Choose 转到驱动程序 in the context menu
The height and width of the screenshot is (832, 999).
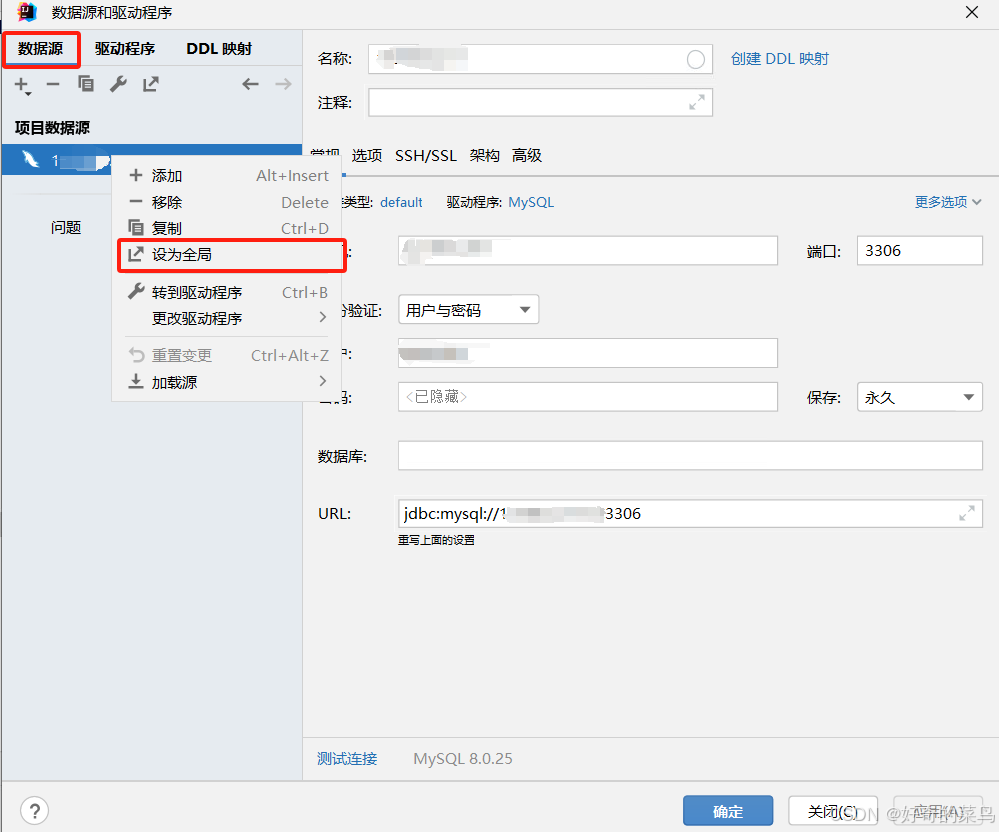click(227, 292)
